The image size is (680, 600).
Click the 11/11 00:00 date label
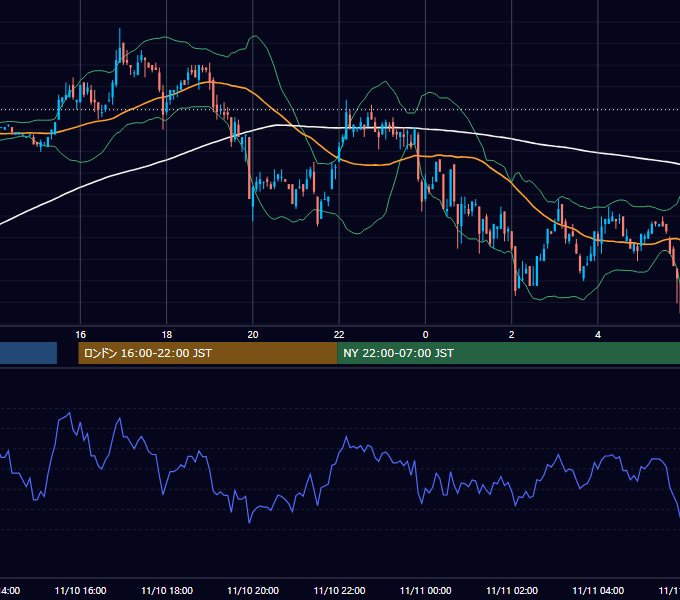click(x=425, y=590)
